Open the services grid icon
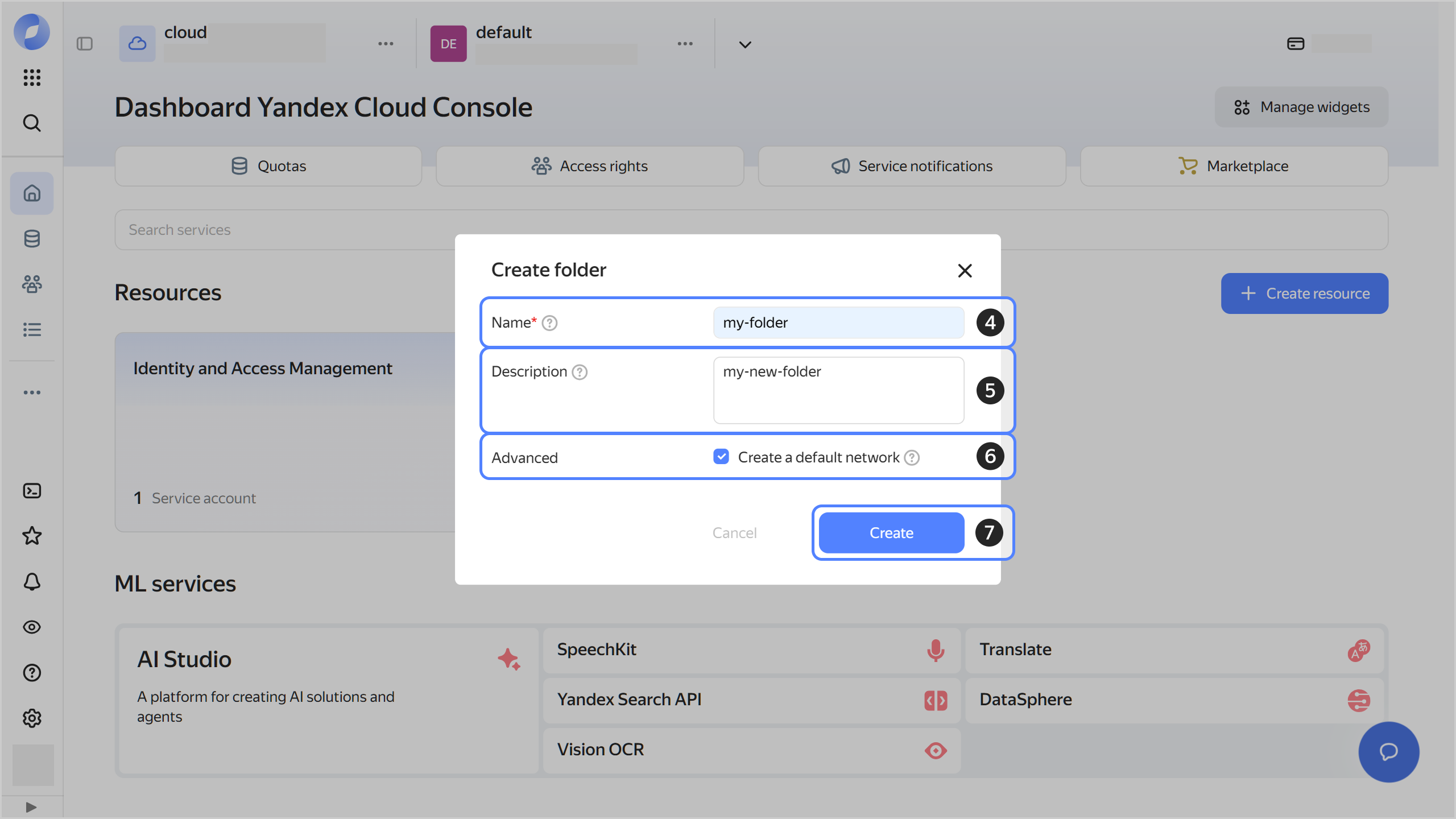This screenshot has width=1456, height=819. point(32,78)
